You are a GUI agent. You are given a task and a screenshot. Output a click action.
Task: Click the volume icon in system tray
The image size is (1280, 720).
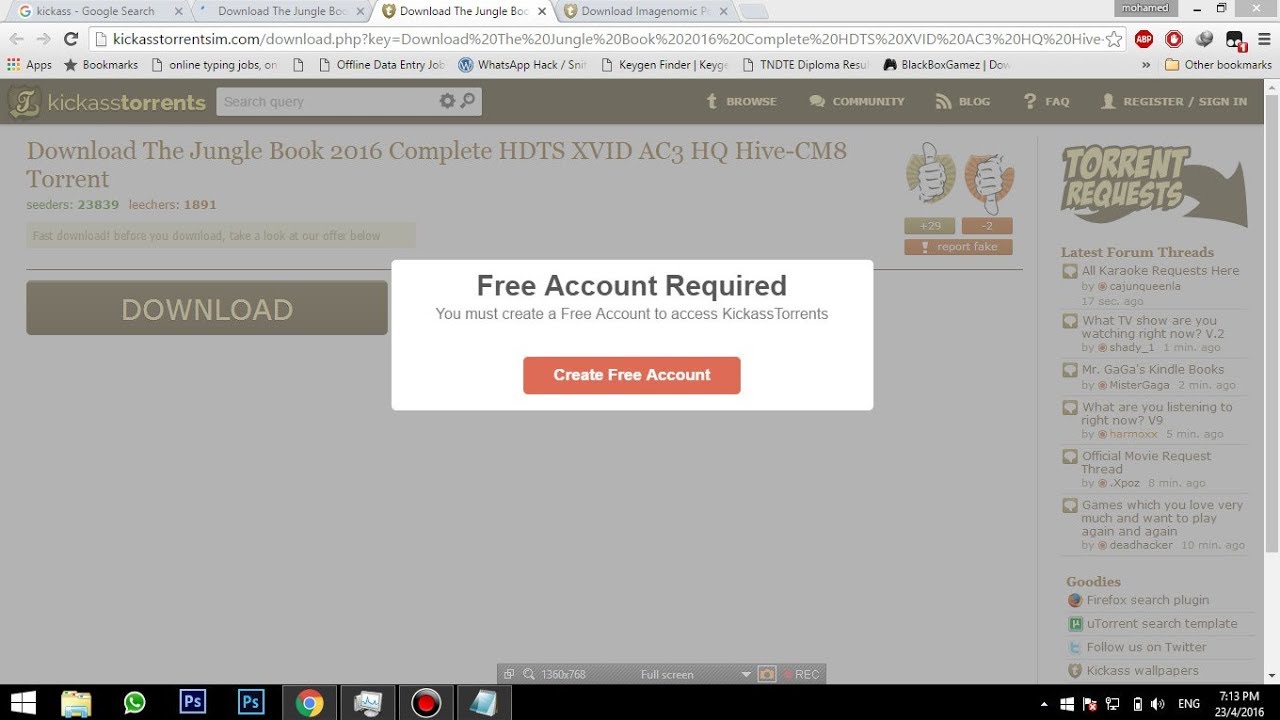click(x=1160, y=704)
